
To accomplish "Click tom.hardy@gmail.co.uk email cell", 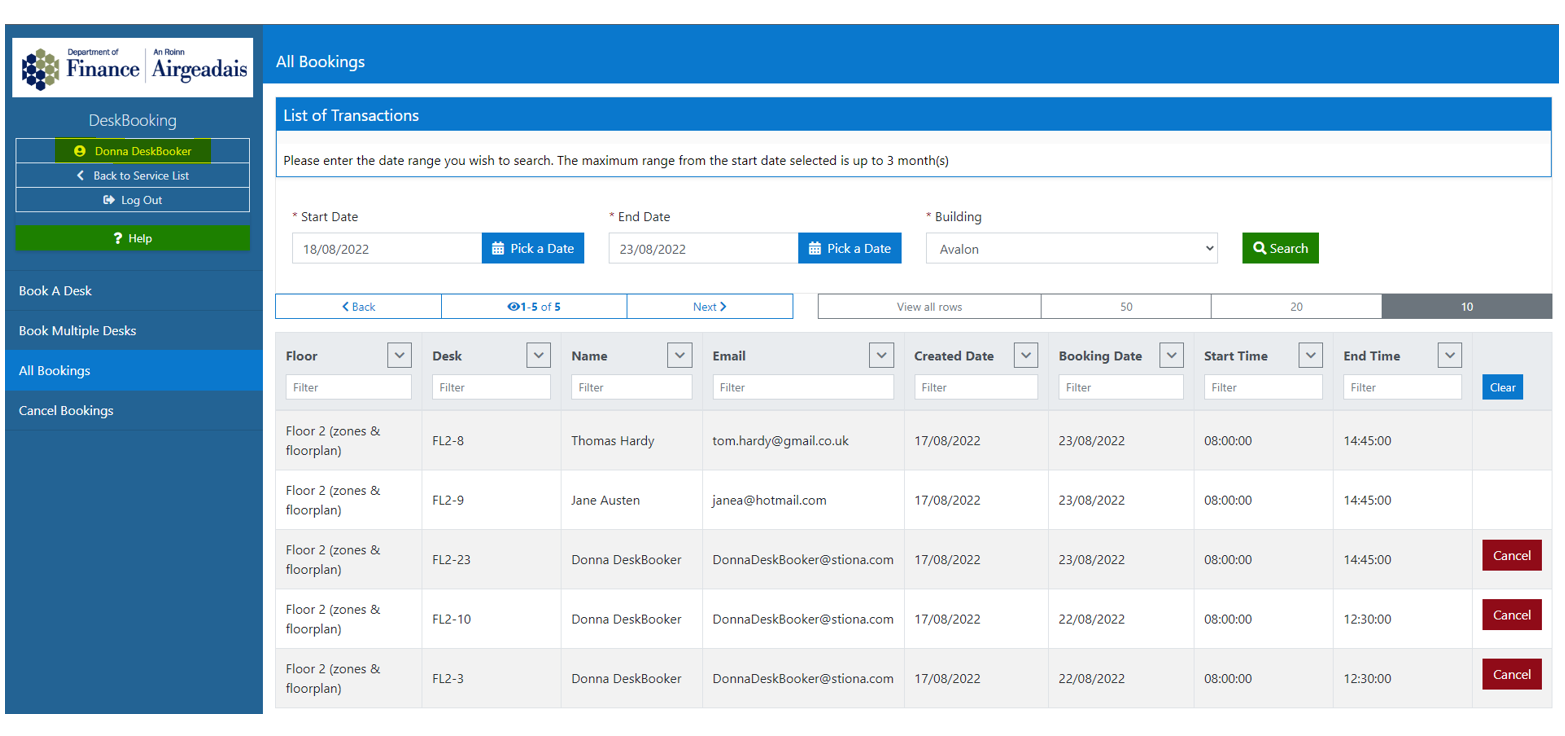I will click(x=803, y=440).
